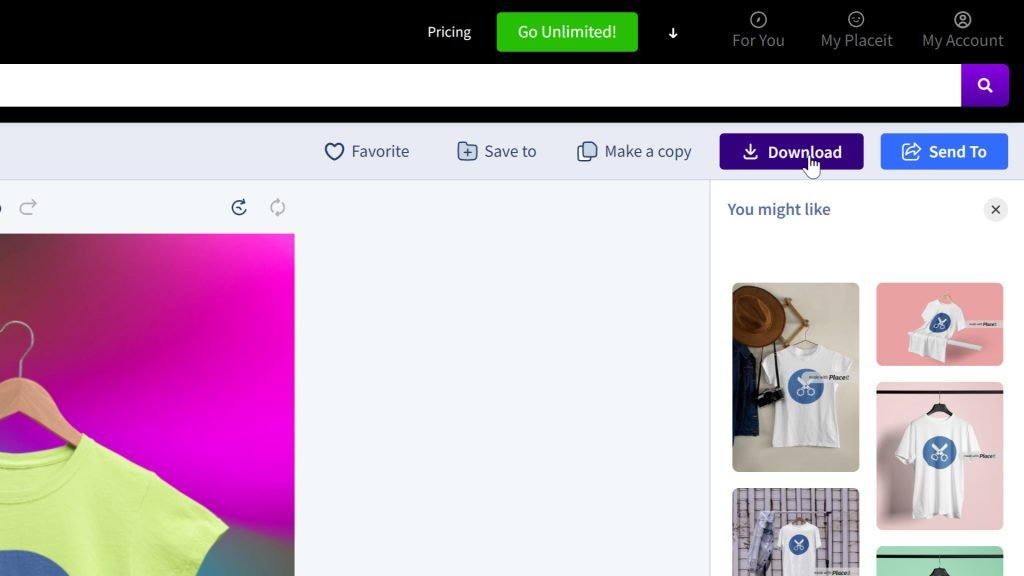This screenshot has width=1024, height=576.
Task: Click the "You might like" heading
Action: tap(779, 210)
